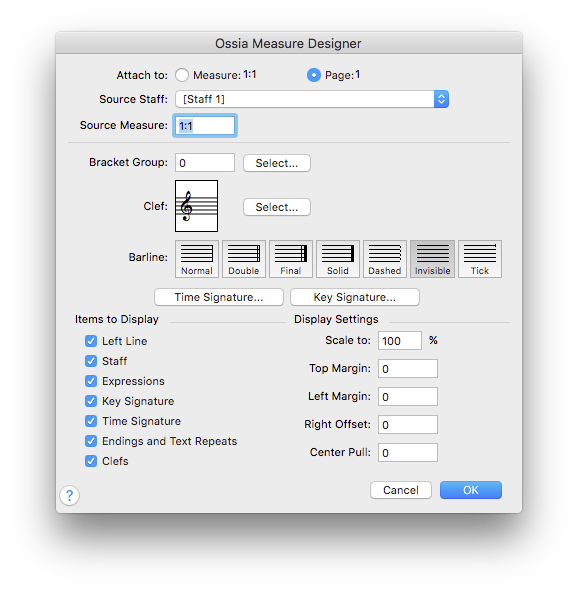The height and width of the screenshot is (593, 578).
Task: Open help with the question mark icon
Action: (x=70, y=495)
